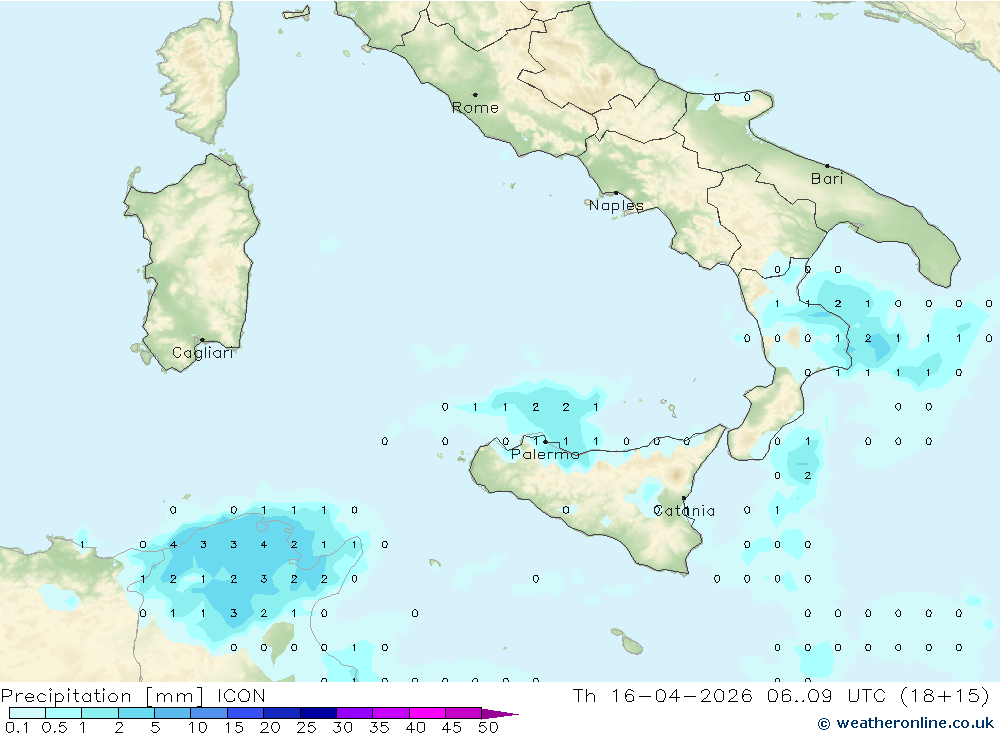Pick the legend swatch between 0.5 and 1

[x=64, y=713]
